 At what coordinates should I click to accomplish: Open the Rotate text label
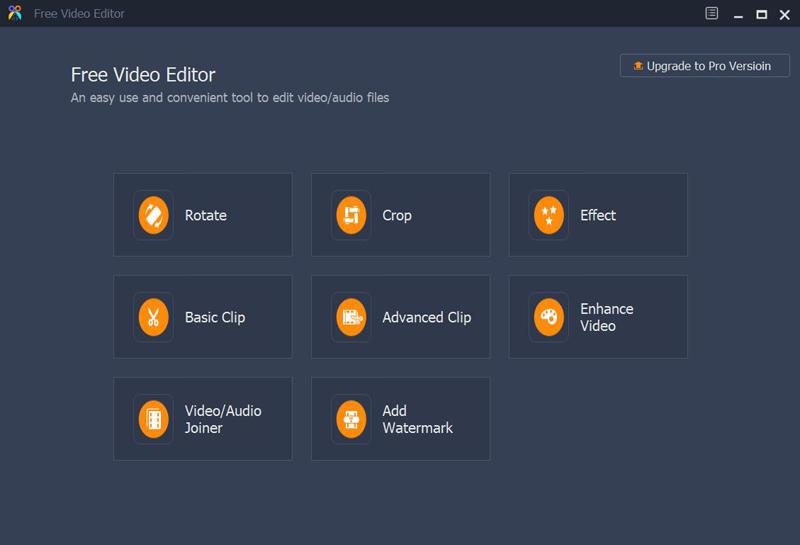[x=205, y=215]
